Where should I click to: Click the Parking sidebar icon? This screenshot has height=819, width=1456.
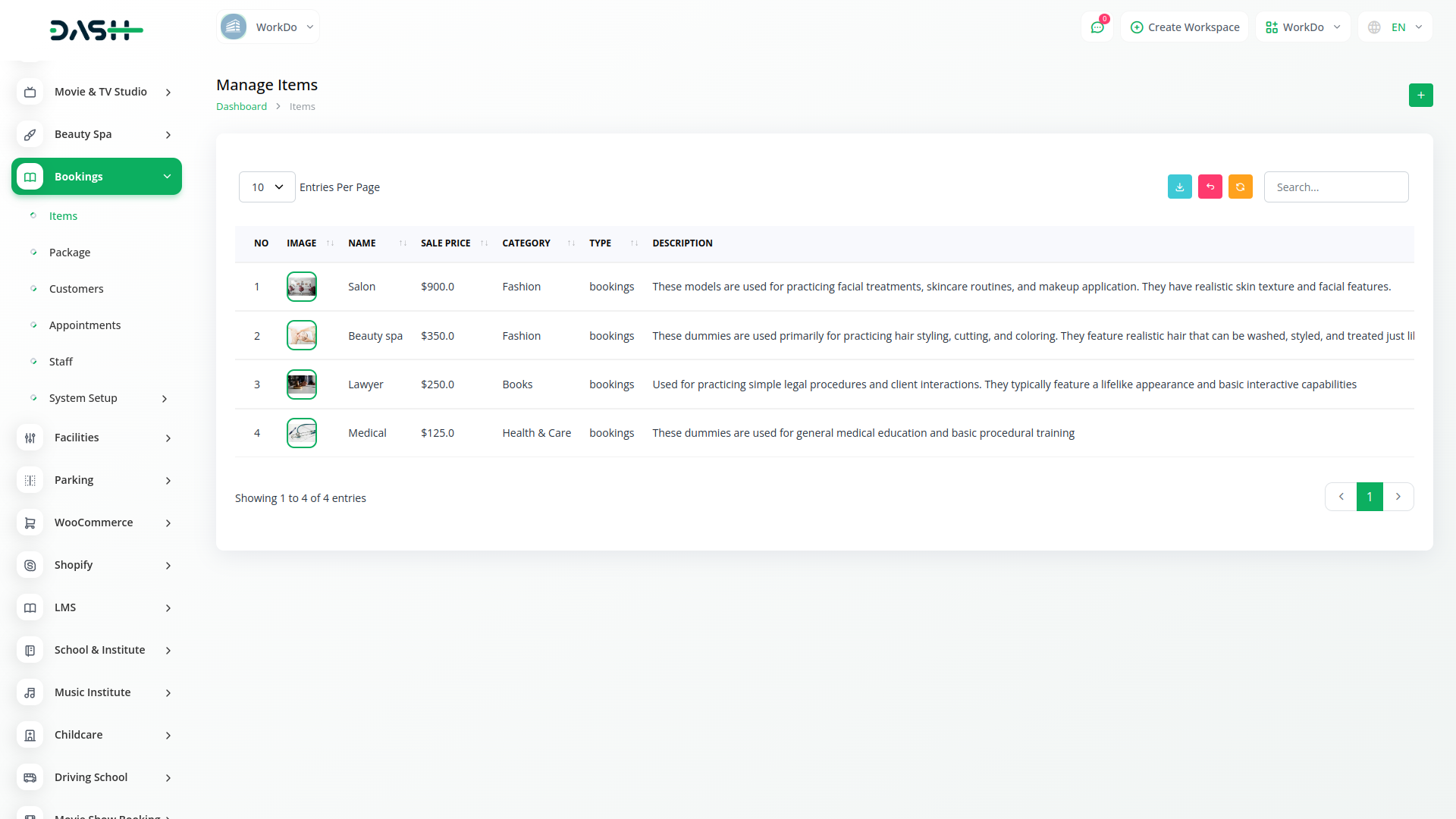pos(30,480)
